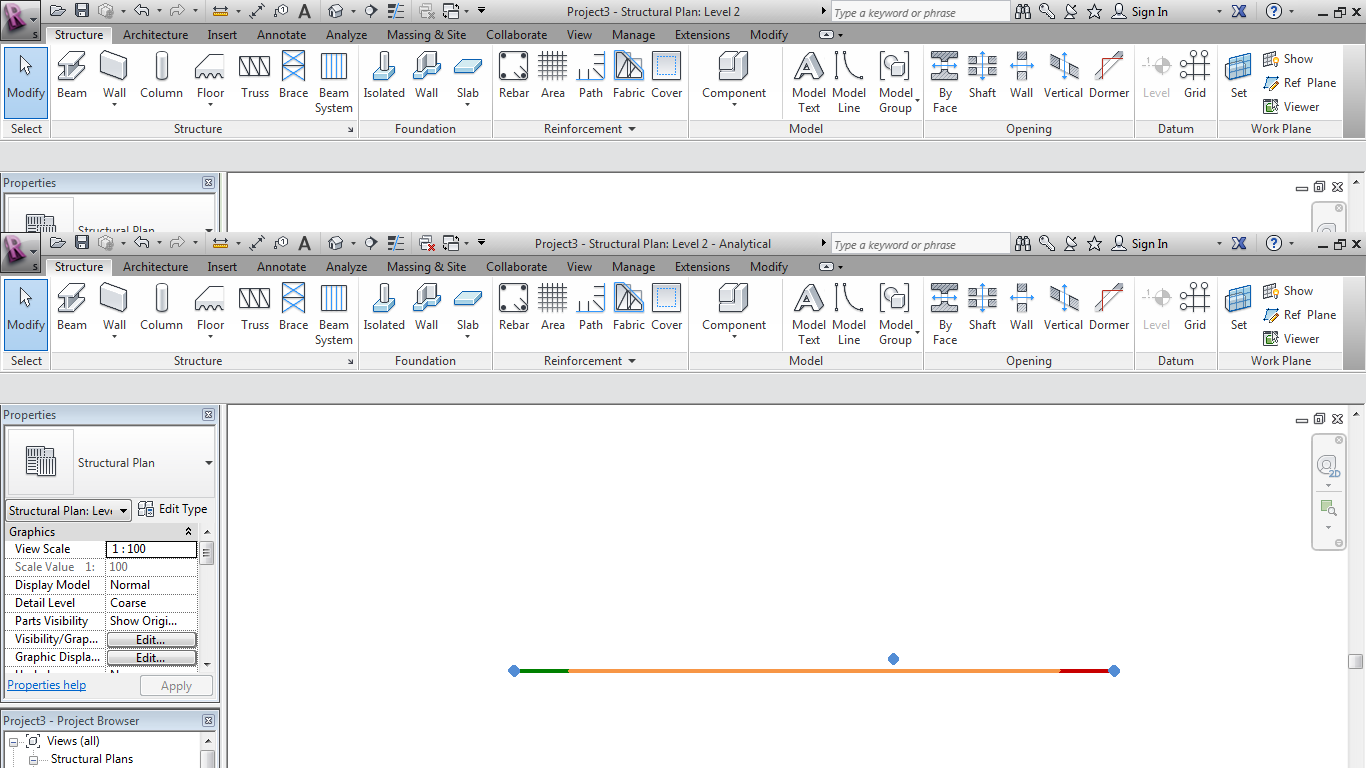Open Structure panel settings launcher in Analytical window
This screenshot has height=768, width=1366.
pyautogui.click(x=351, y=362)
